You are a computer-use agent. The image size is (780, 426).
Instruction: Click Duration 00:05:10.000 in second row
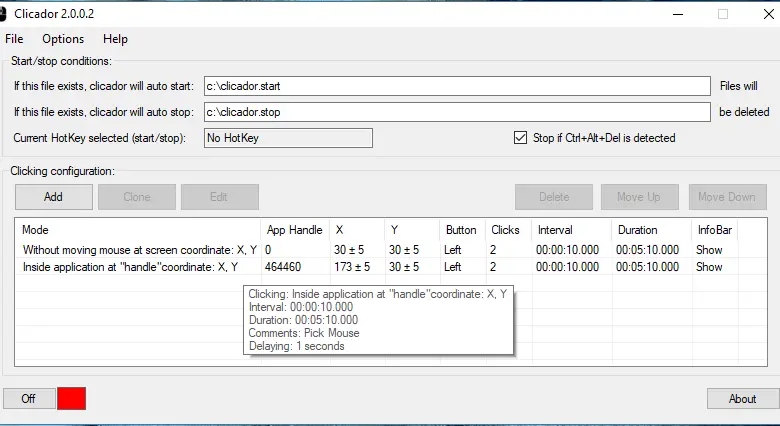tap(647, 267)
